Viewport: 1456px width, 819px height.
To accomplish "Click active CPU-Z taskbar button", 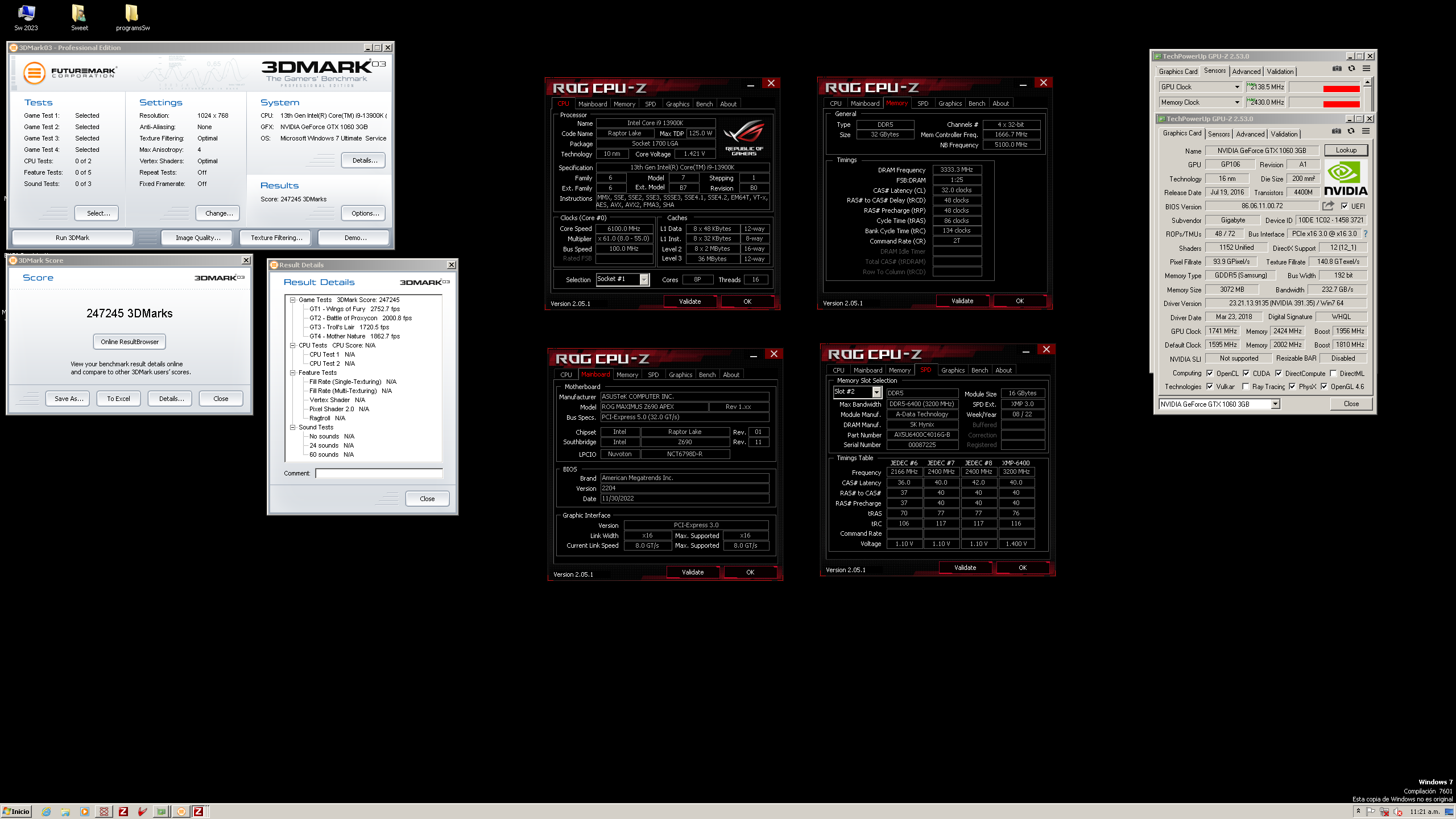I will tap(198, 812).
